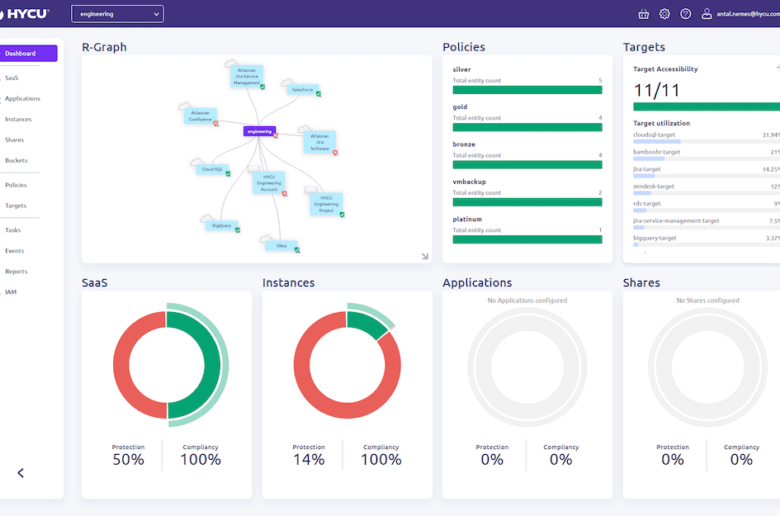Open Shares in the sidebar
This screenshot has height=516, width=780.
click(14, 140)
